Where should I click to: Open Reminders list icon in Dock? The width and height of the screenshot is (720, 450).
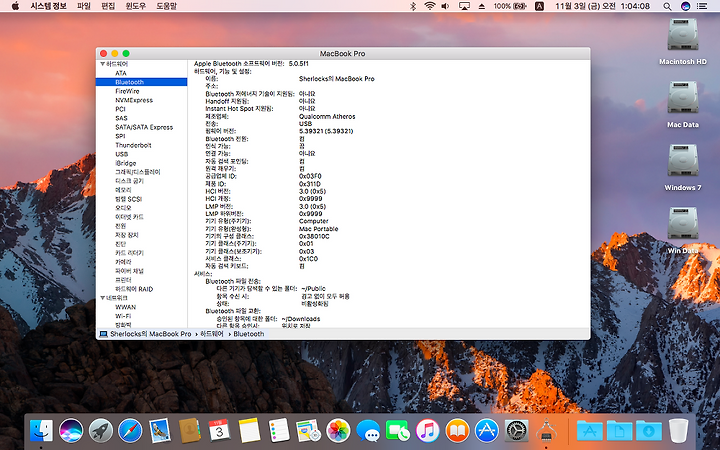coord(278,431)
